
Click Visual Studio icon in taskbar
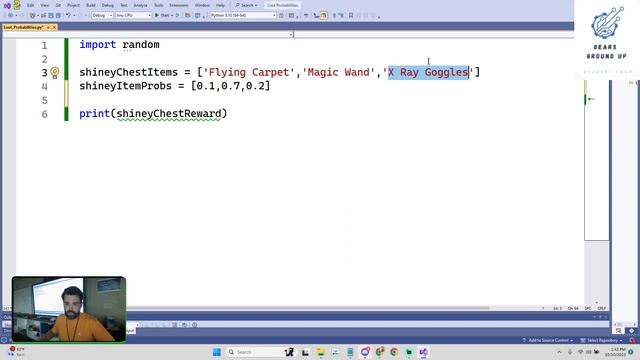(x=423, y=352)
